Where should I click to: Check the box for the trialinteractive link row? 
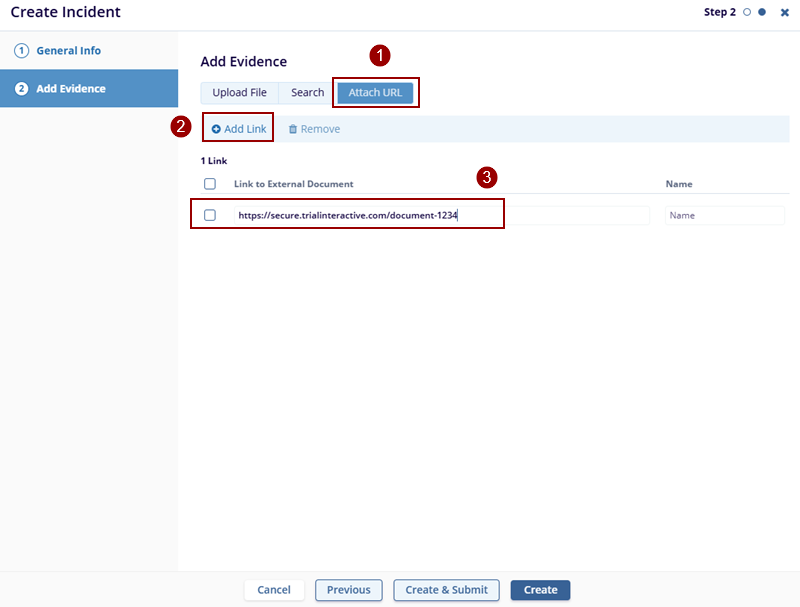[210, 215]
